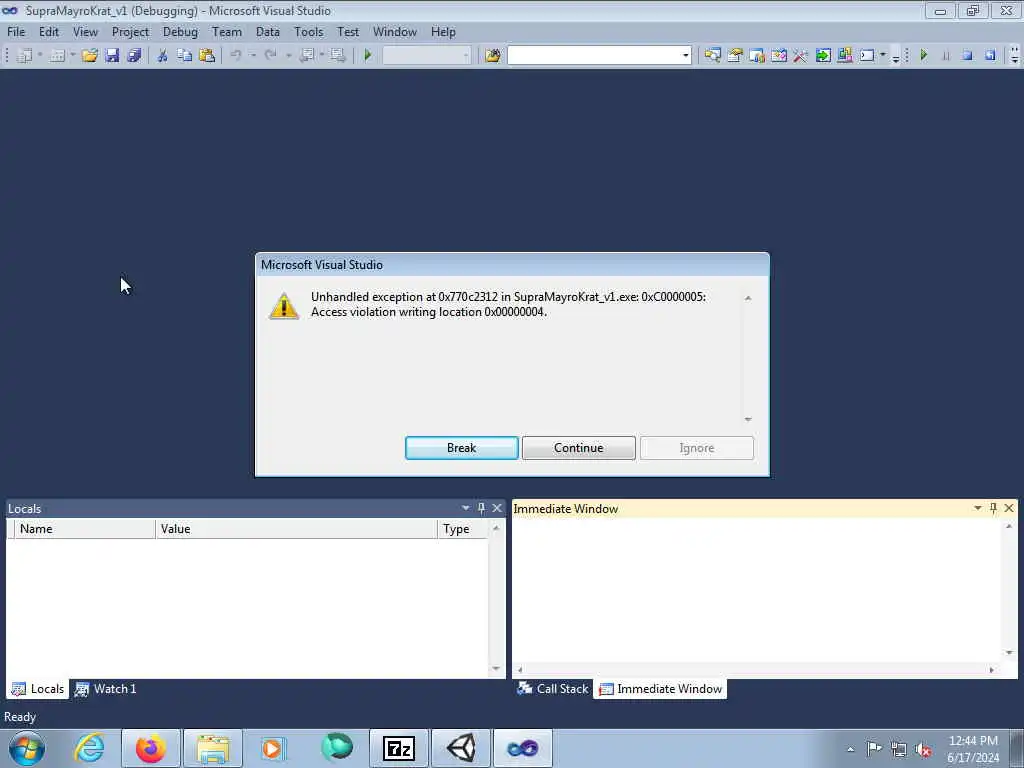Click the Navigate Forward icon
The height and width of the screenshot is (768, 1024).
coord(338,56)
